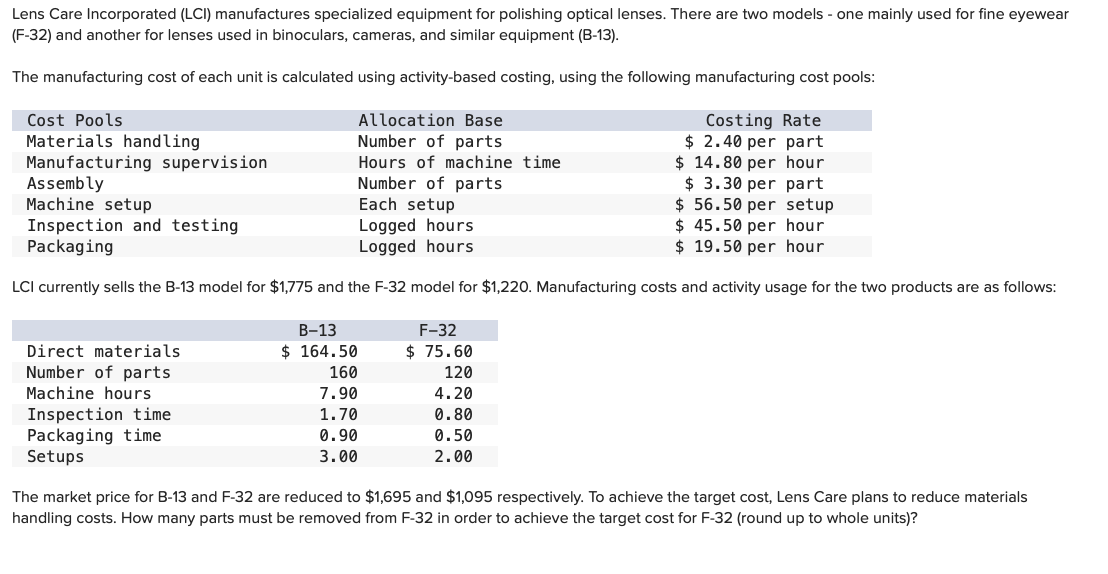Select the 'Number of parts' usage row label

[x=98, y=373]
